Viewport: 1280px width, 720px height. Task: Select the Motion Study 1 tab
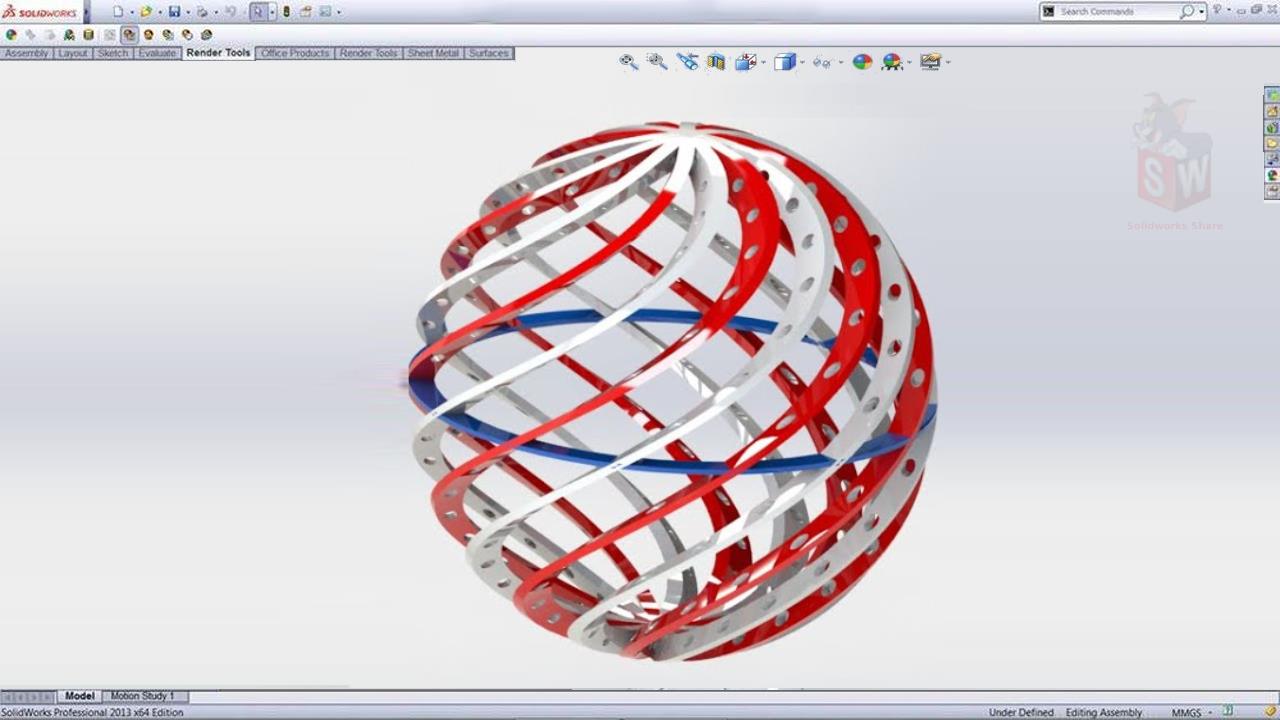[x=142, y=696]
